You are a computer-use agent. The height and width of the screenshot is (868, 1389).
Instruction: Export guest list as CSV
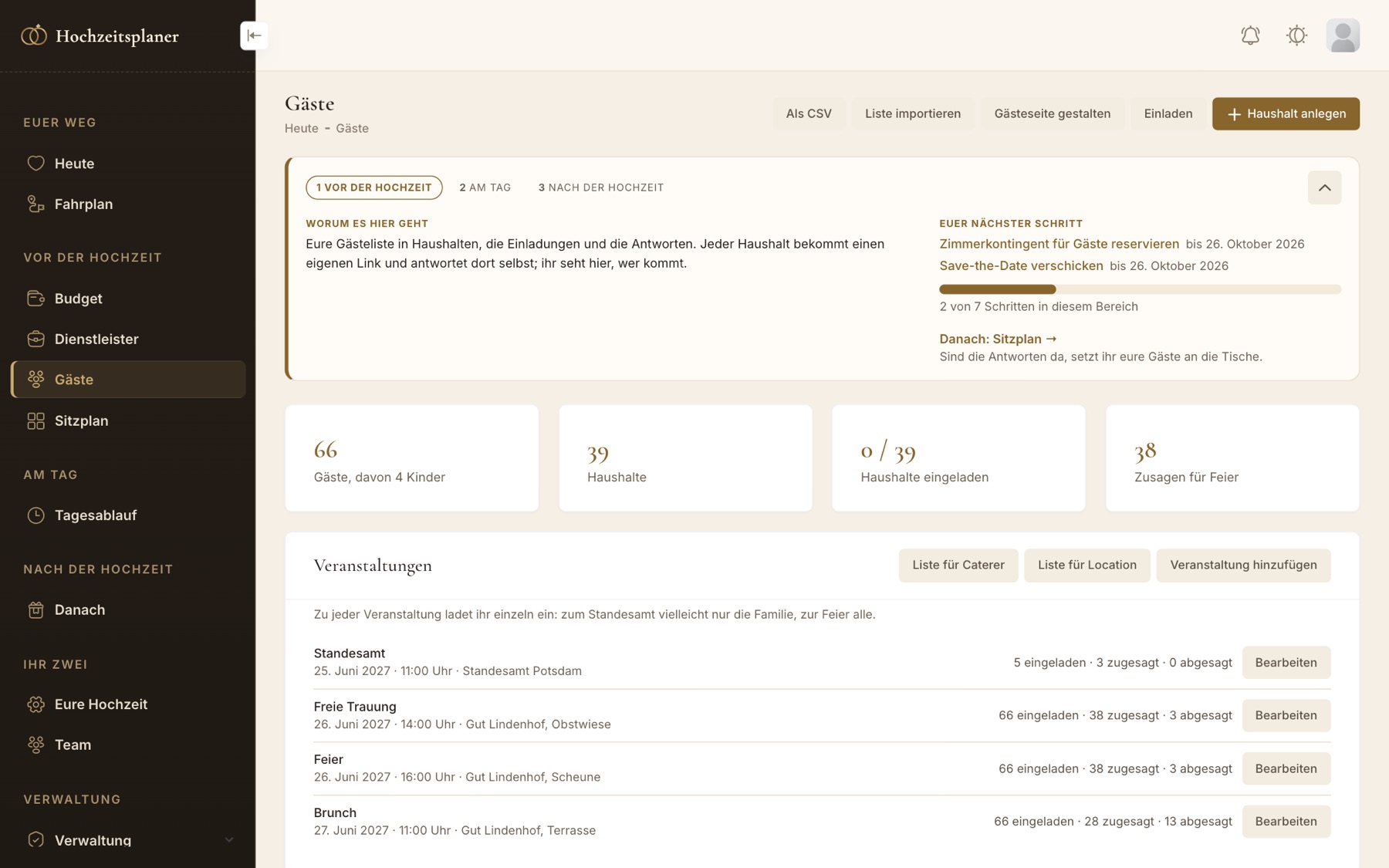(809, 113)
